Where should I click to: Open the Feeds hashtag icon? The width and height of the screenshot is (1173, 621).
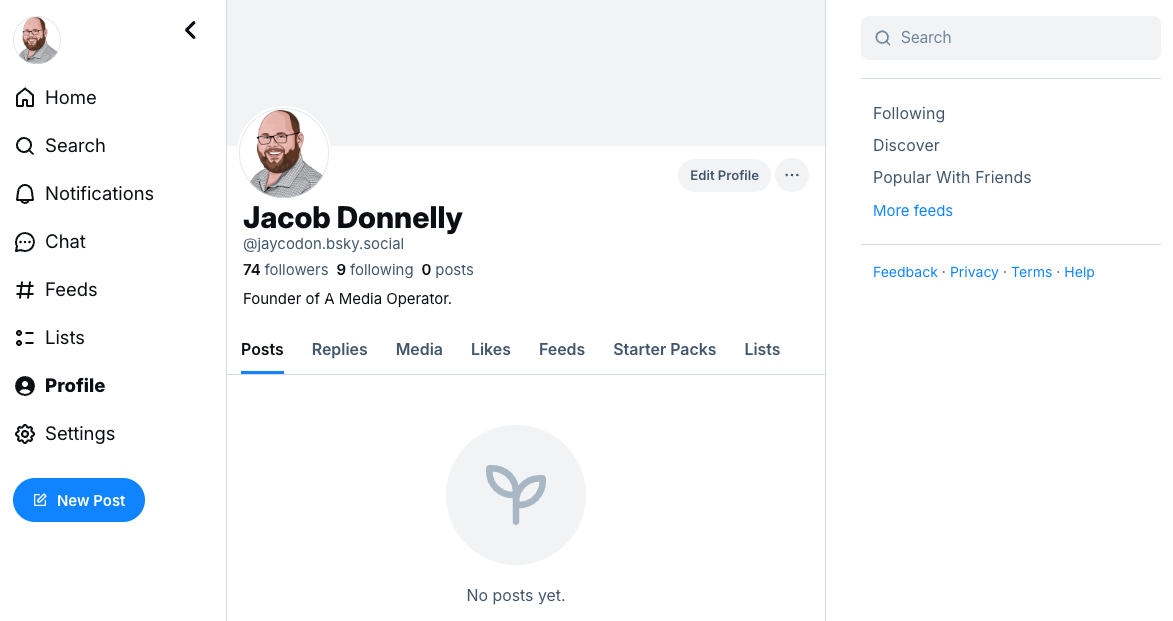[x=25, y=290]
